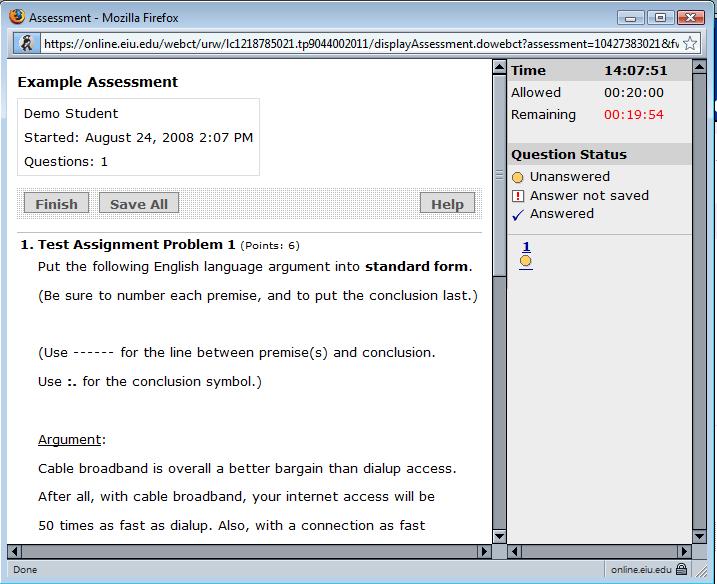Click the status panel's horizontal scroll right arrow
This screenshot has width=717, height=584.
[684, 551]
